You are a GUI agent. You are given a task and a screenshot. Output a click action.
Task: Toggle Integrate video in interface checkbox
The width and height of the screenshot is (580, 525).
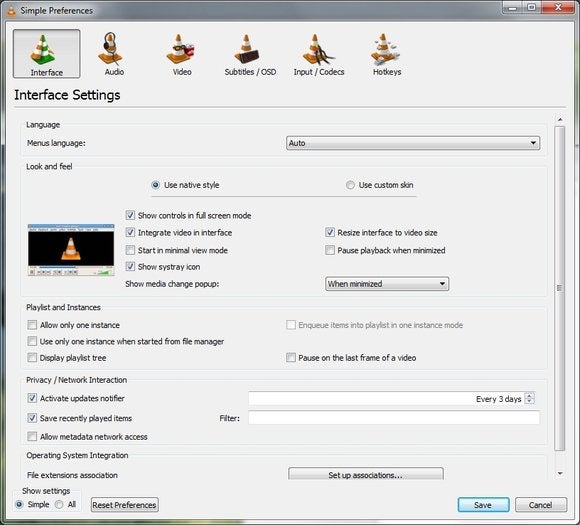(130, 232)
